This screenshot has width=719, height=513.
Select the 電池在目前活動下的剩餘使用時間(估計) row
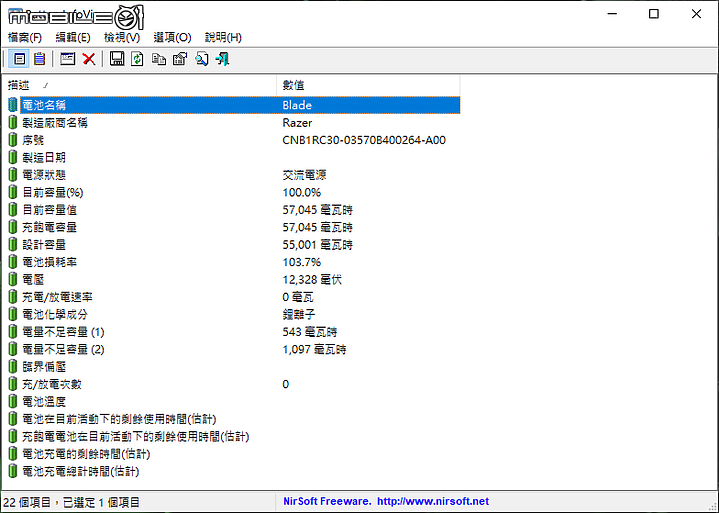119,419
